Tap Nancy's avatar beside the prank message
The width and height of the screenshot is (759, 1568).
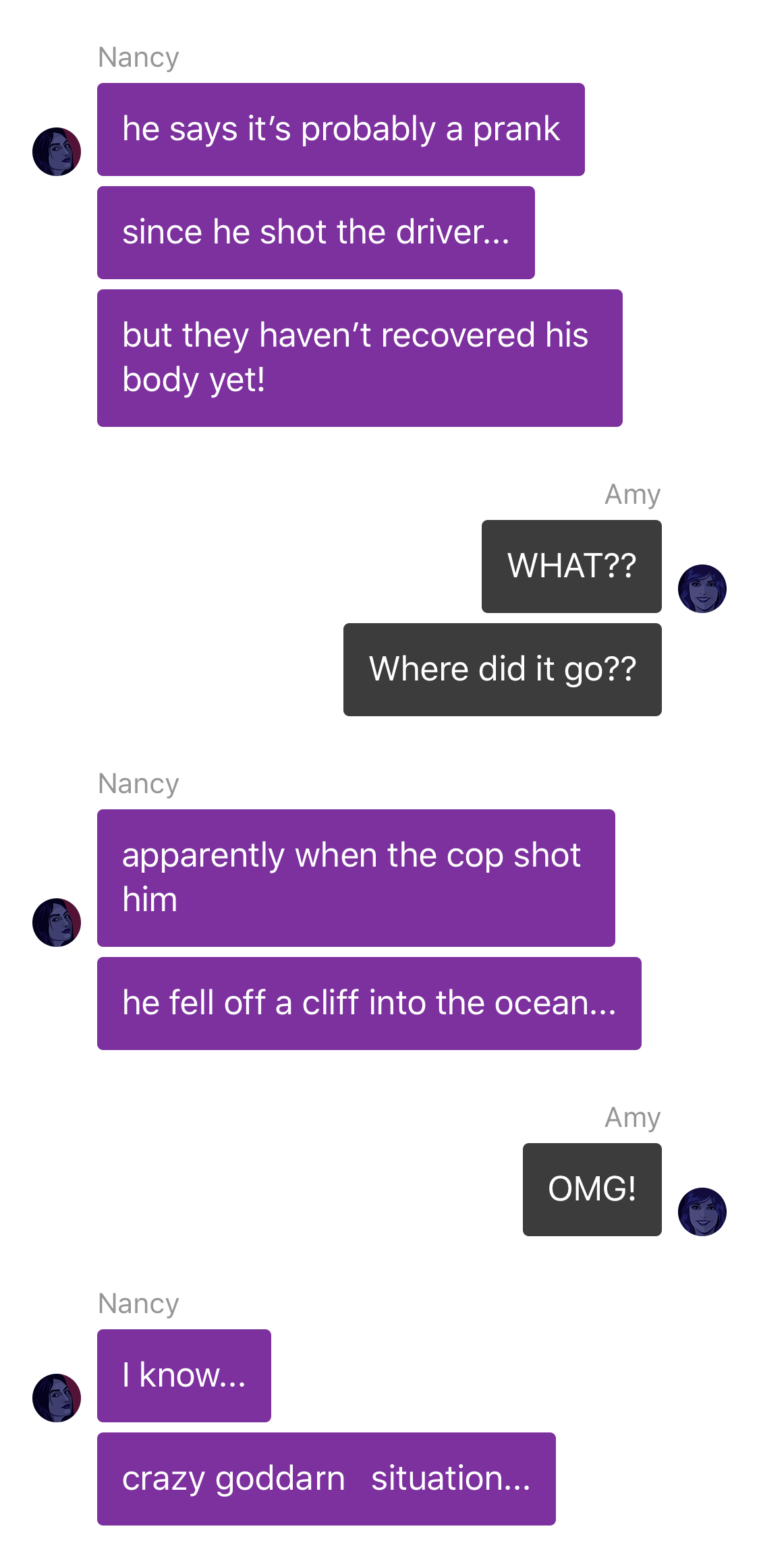point(57,152)
